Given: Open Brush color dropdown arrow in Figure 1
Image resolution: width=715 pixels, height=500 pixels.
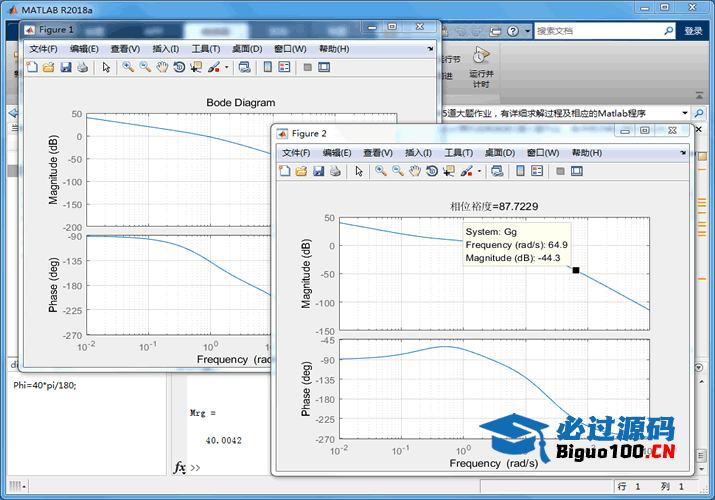Looking at the screenshot, I should point(227,67).
